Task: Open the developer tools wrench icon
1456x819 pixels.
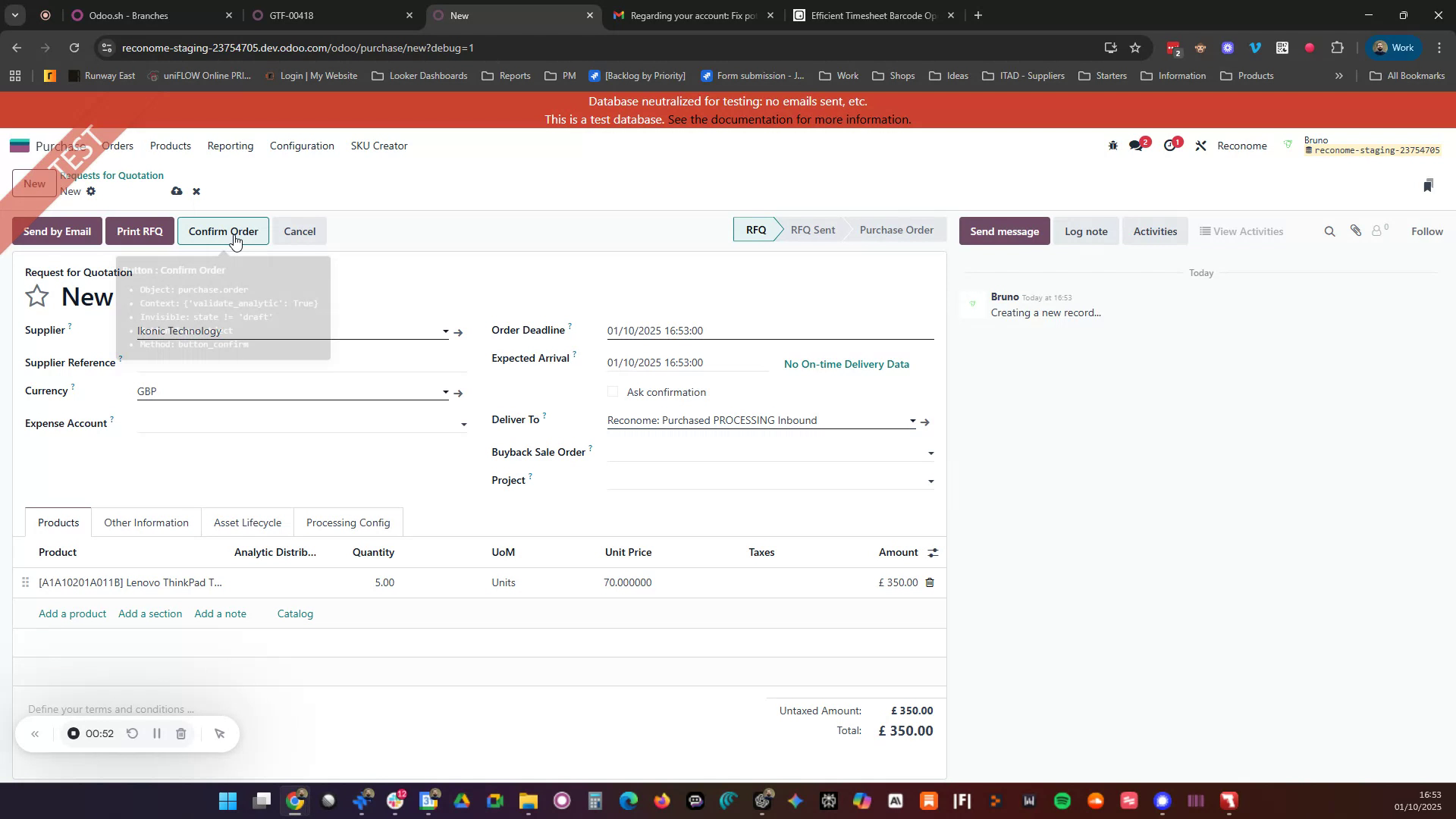Action: [x=1200, y=145]
